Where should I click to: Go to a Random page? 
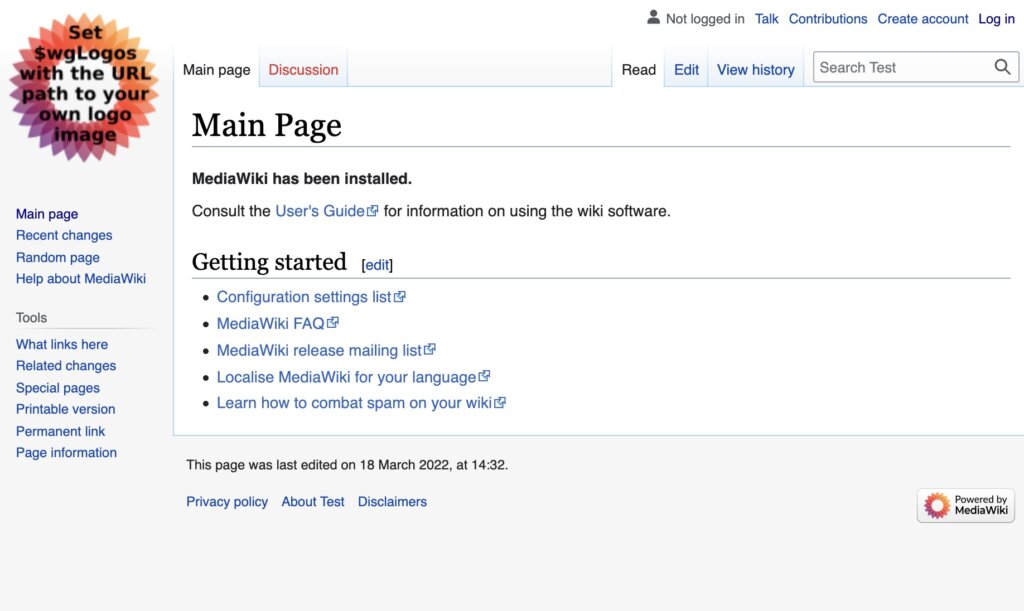tap(58, 257)
